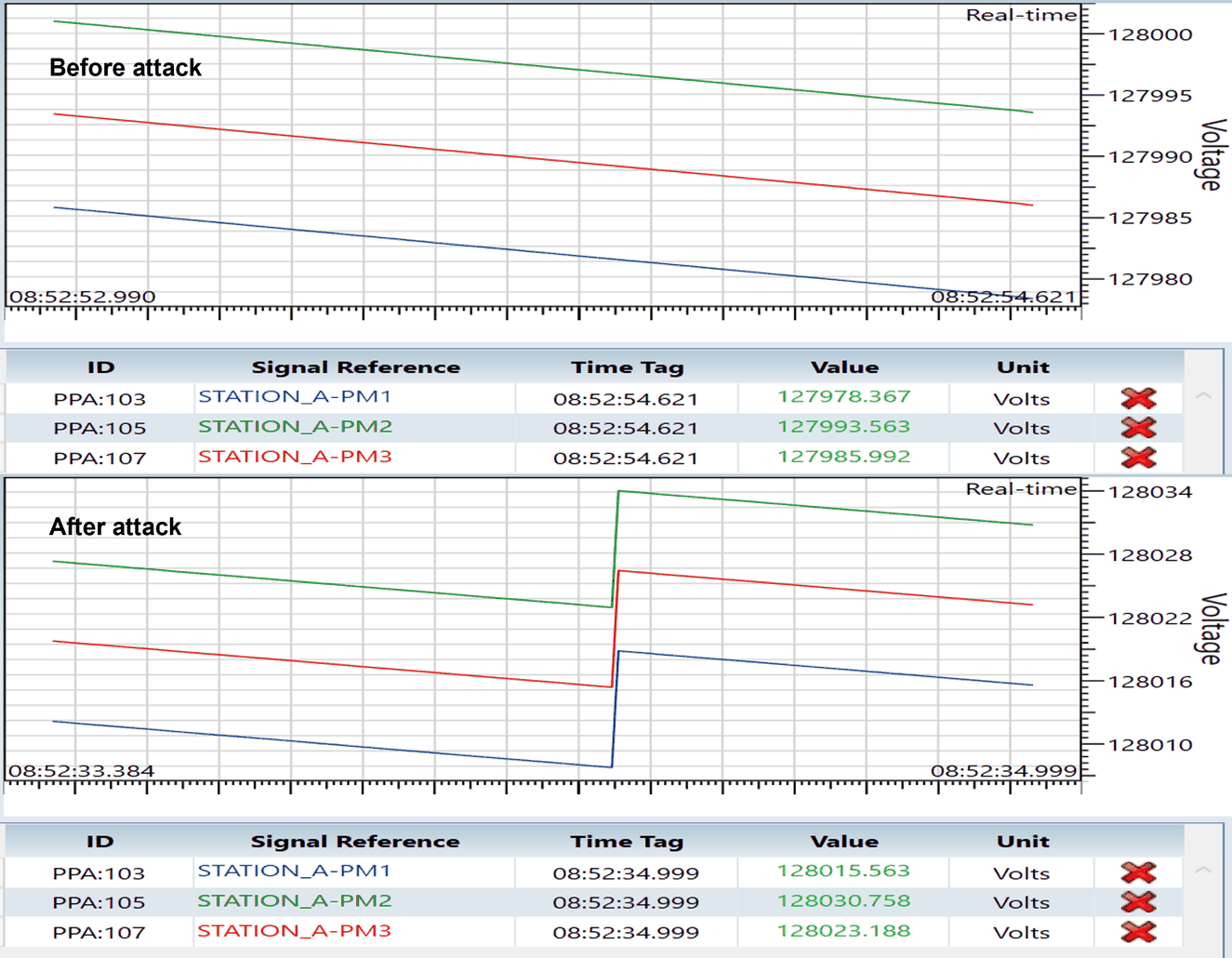Click Signal Reference header in lower table
The width and height of the screenshot is (1232, 958).
tap(356, 842)
